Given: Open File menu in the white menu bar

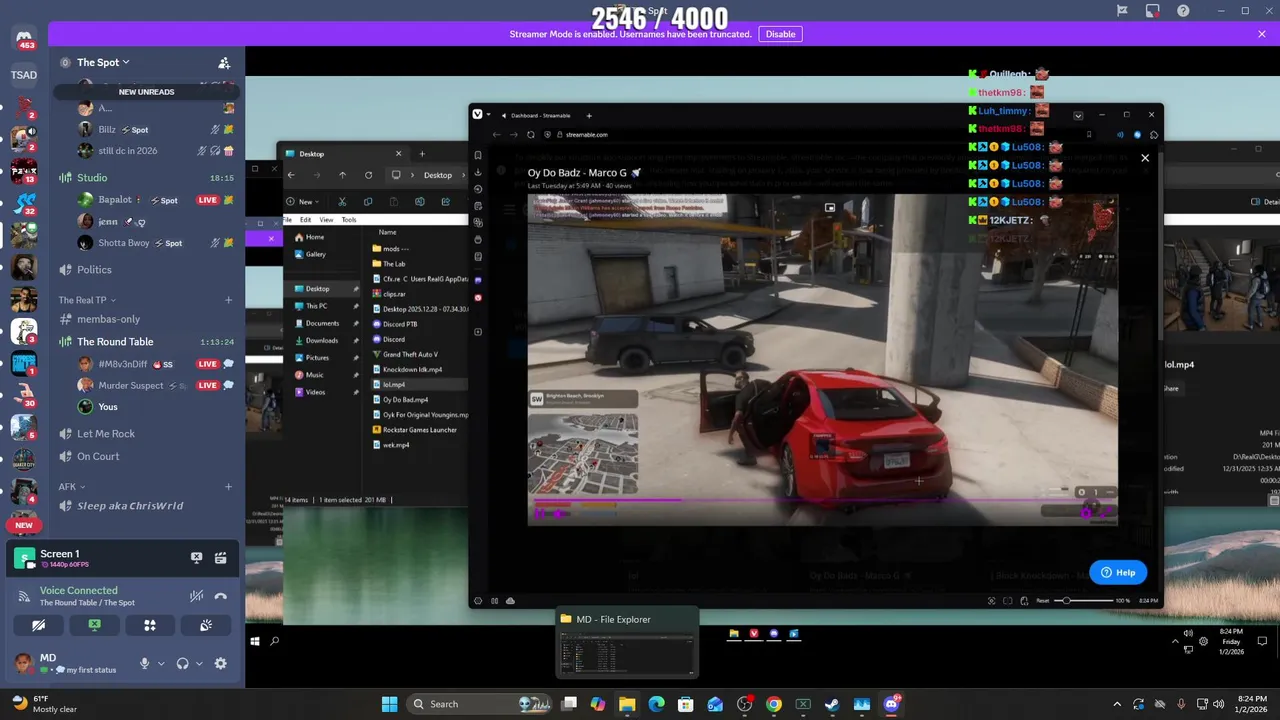Looking at the screenshot, I should 288,220.
